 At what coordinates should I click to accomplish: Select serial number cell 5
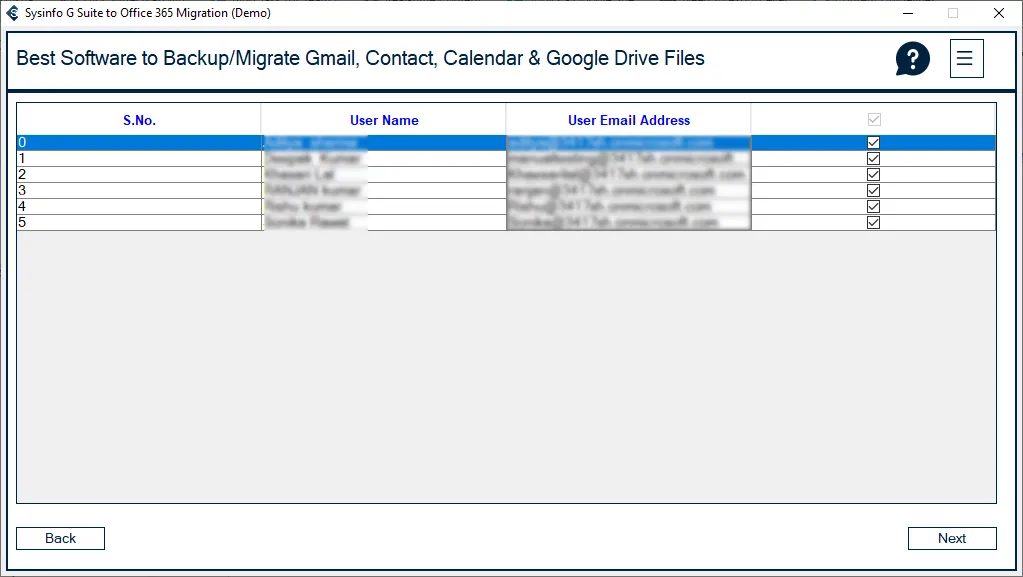(139, 223)
